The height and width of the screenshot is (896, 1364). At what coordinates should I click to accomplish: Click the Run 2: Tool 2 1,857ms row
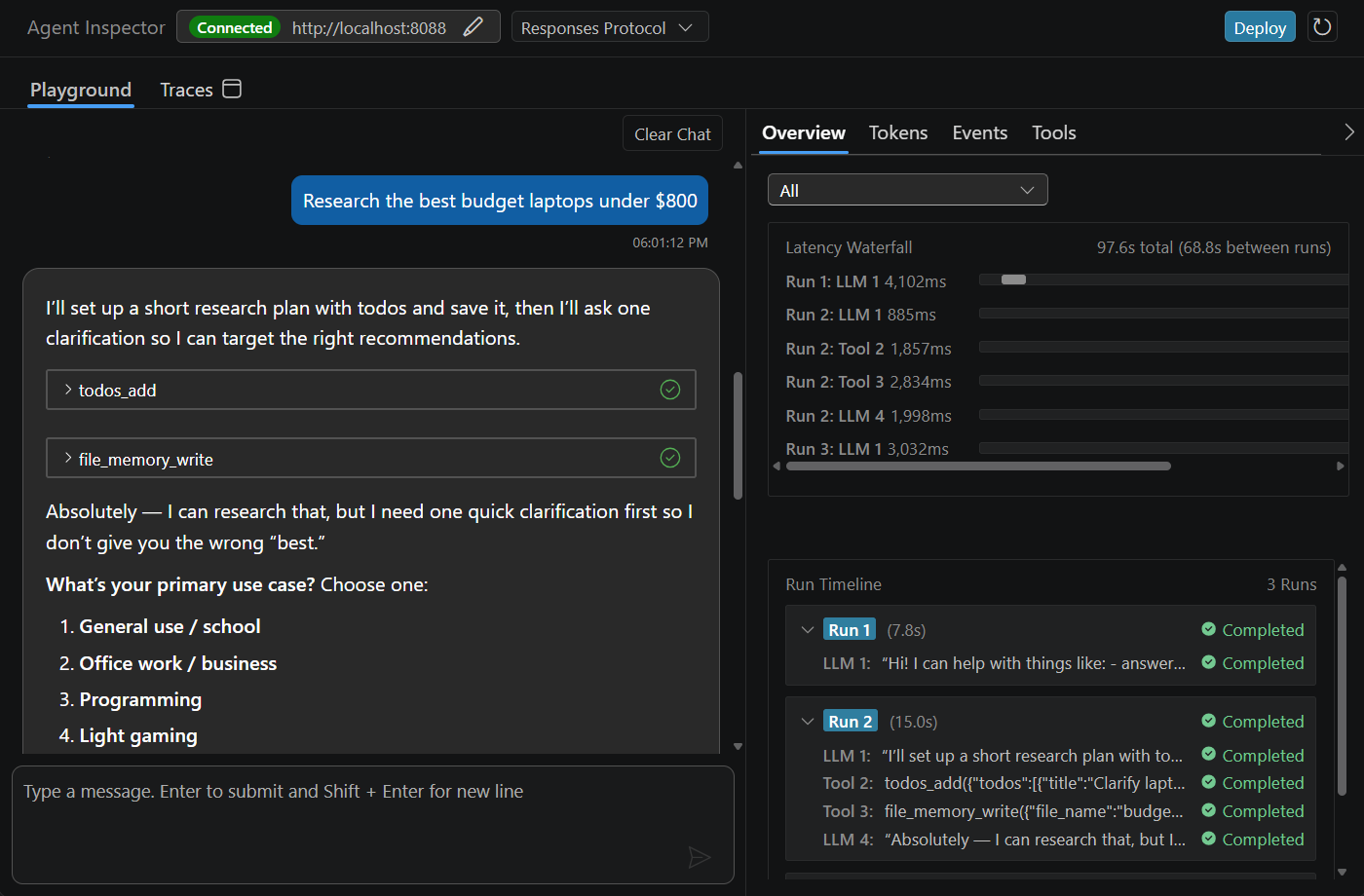1066,349
